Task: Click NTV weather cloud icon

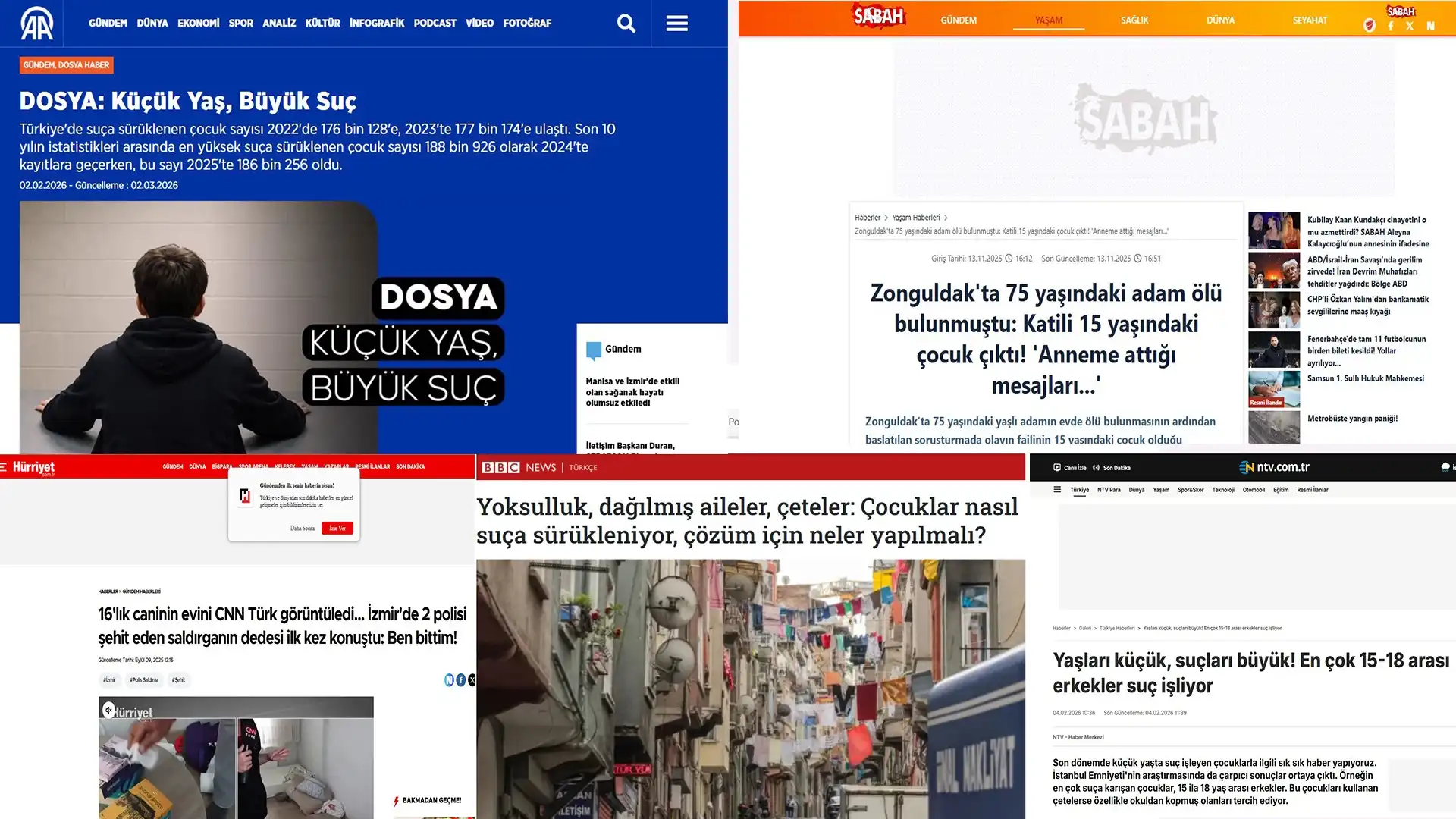Action: click(1445, 467)
